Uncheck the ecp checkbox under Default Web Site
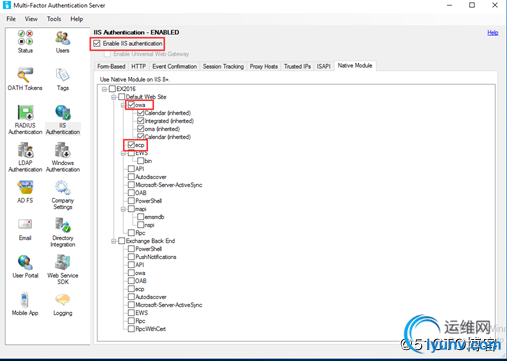Screen dimensions: 507x361 pos(131,145)
